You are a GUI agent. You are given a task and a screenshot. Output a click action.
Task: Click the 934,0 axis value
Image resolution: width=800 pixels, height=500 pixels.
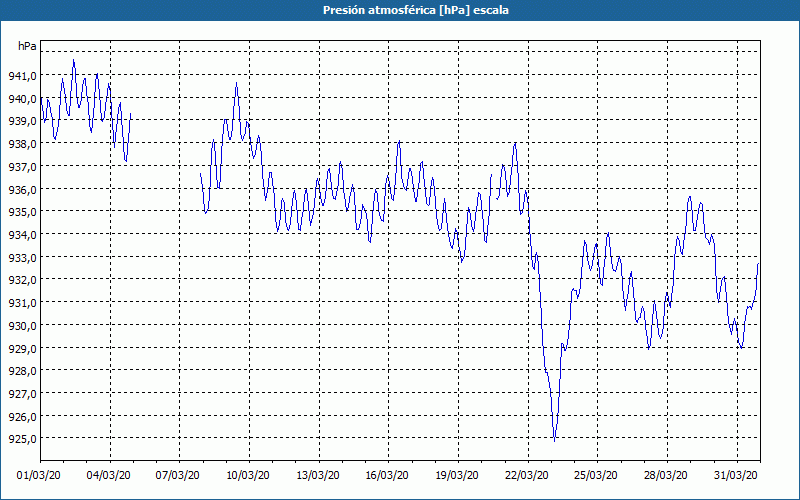coord(22,235)
